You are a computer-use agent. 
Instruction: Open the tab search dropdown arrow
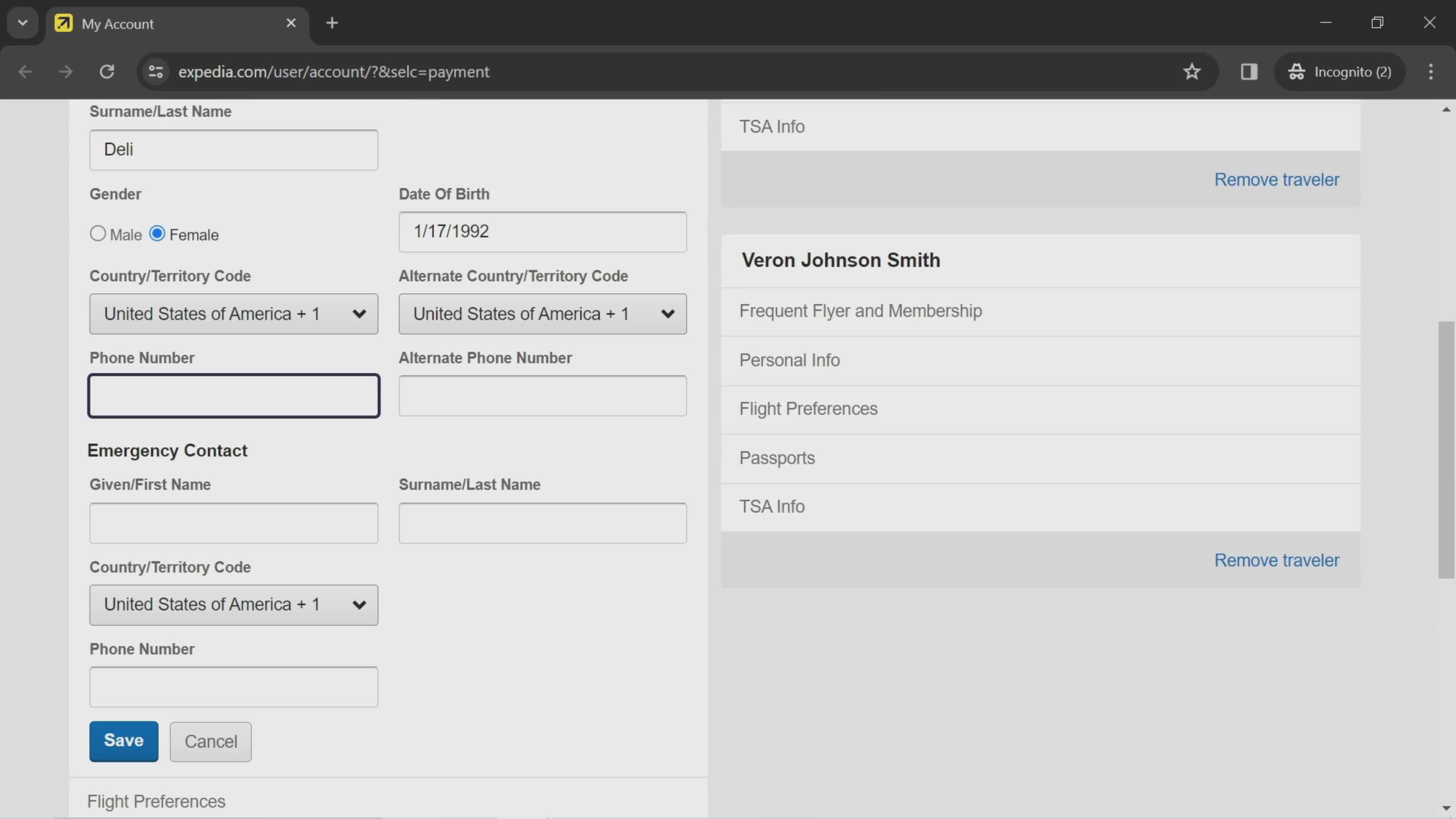(x=23, y=23)
